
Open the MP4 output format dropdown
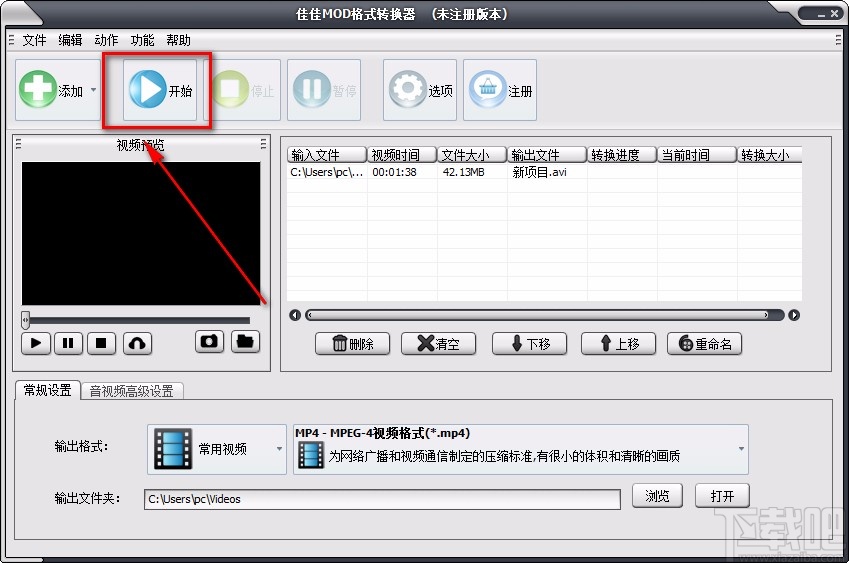pos(521,449)
